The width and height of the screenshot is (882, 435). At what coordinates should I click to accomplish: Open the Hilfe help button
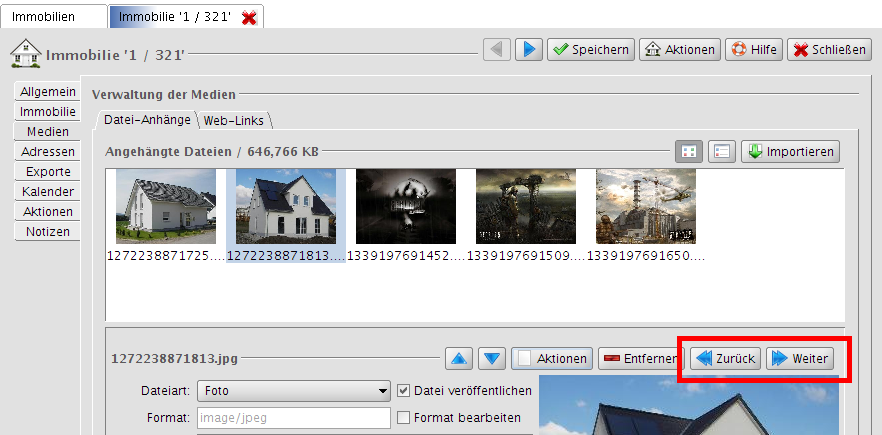point(753,49)
